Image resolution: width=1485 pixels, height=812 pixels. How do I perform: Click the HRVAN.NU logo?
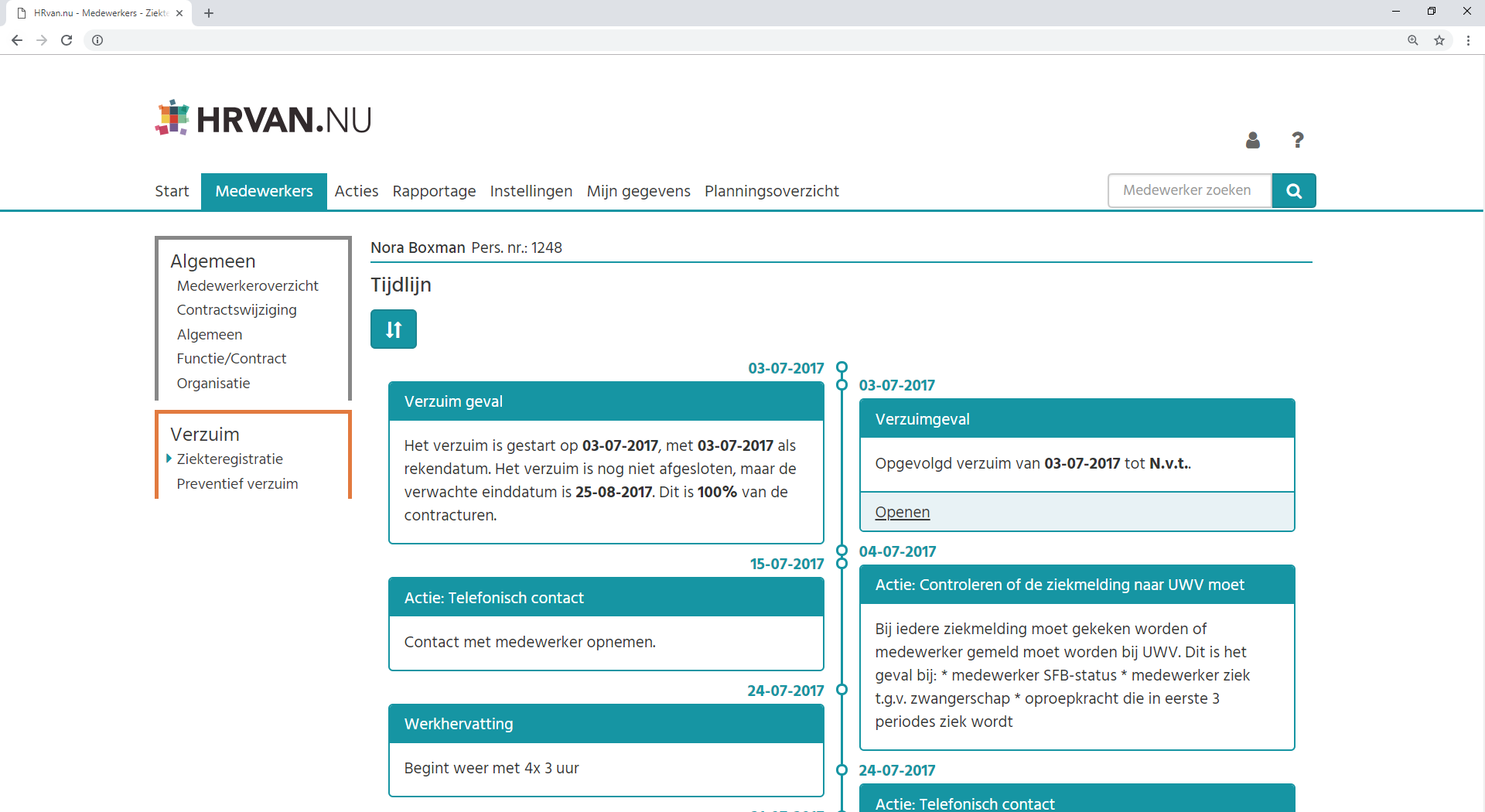[x=263, y=118]
